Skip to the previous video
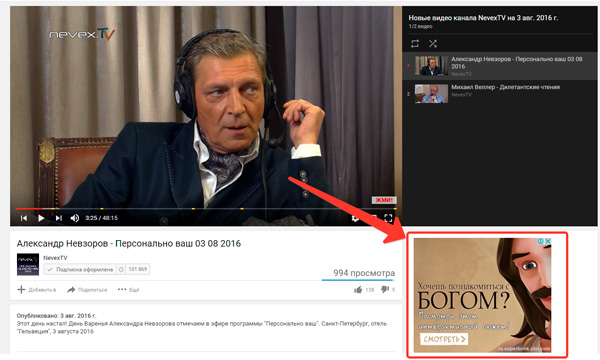Screen dimensions: 600x360 (24, 218)
